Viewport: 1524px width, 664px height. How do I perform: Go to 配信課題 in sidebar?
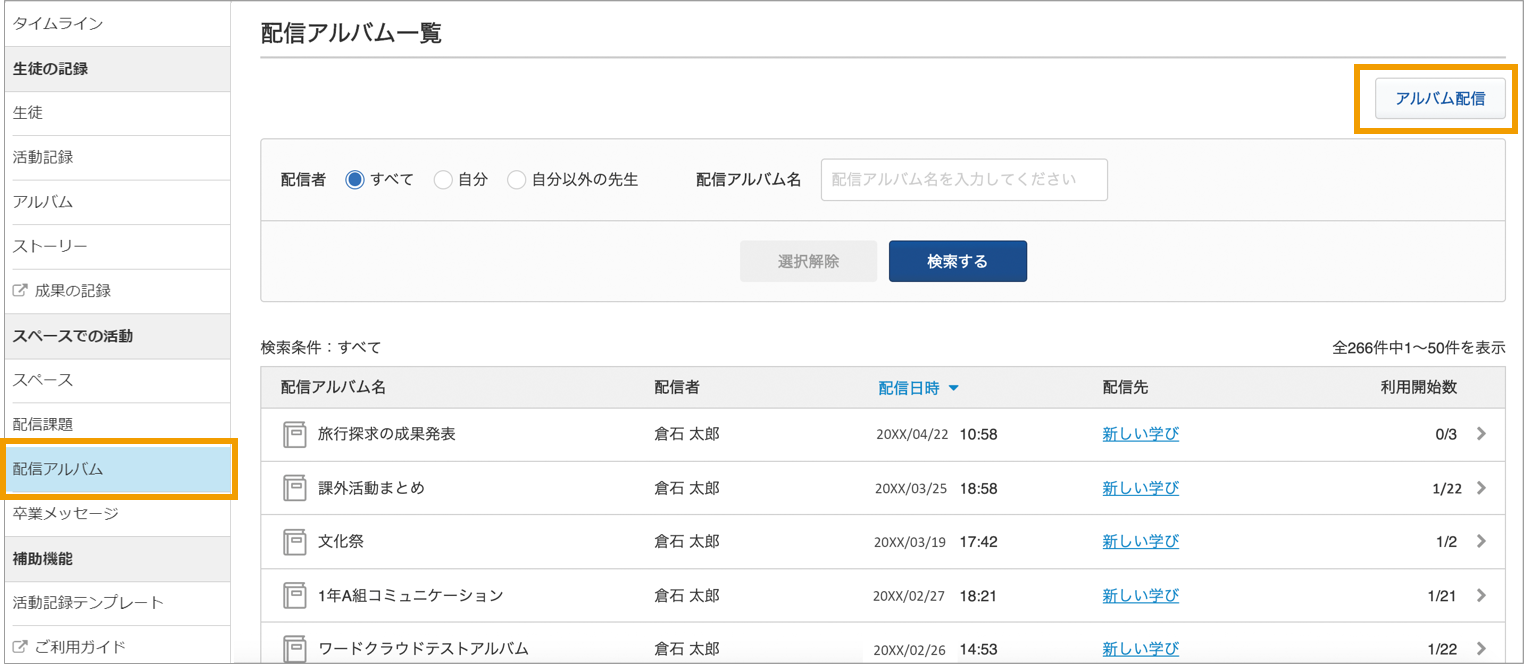(116, 424)
